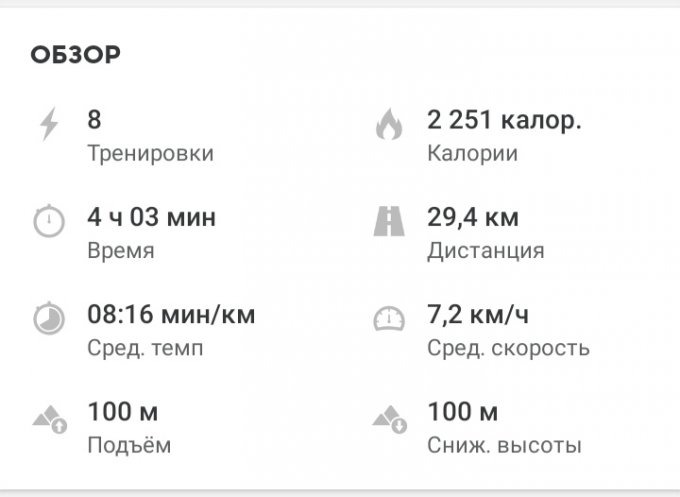This screenshot has width=680, height=497.
Task: Select the workouts count value 8
Action: [x=94, y=120]
